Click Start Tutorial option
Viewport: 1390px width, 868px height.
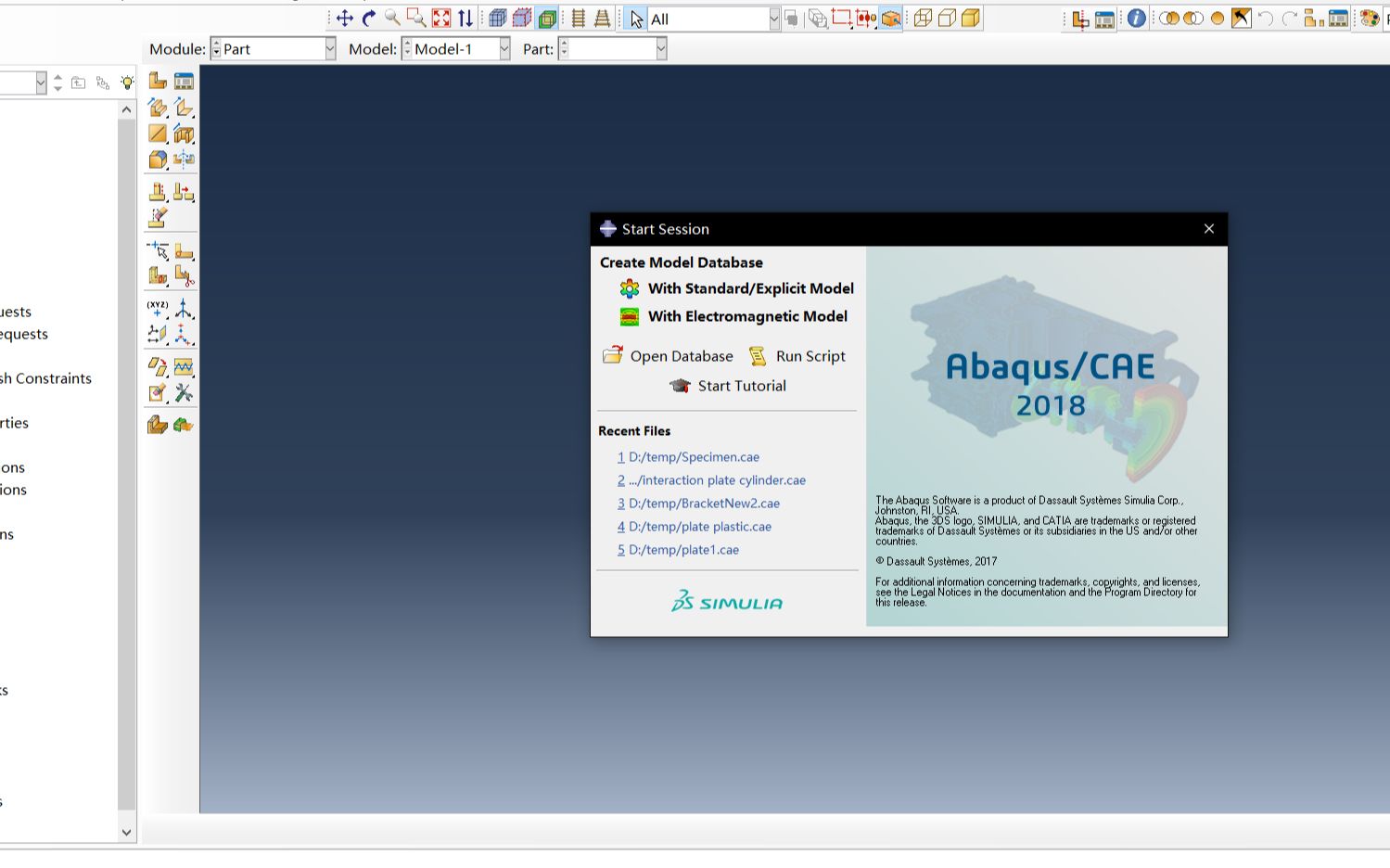pyautogui.click(x=728, y=386)
